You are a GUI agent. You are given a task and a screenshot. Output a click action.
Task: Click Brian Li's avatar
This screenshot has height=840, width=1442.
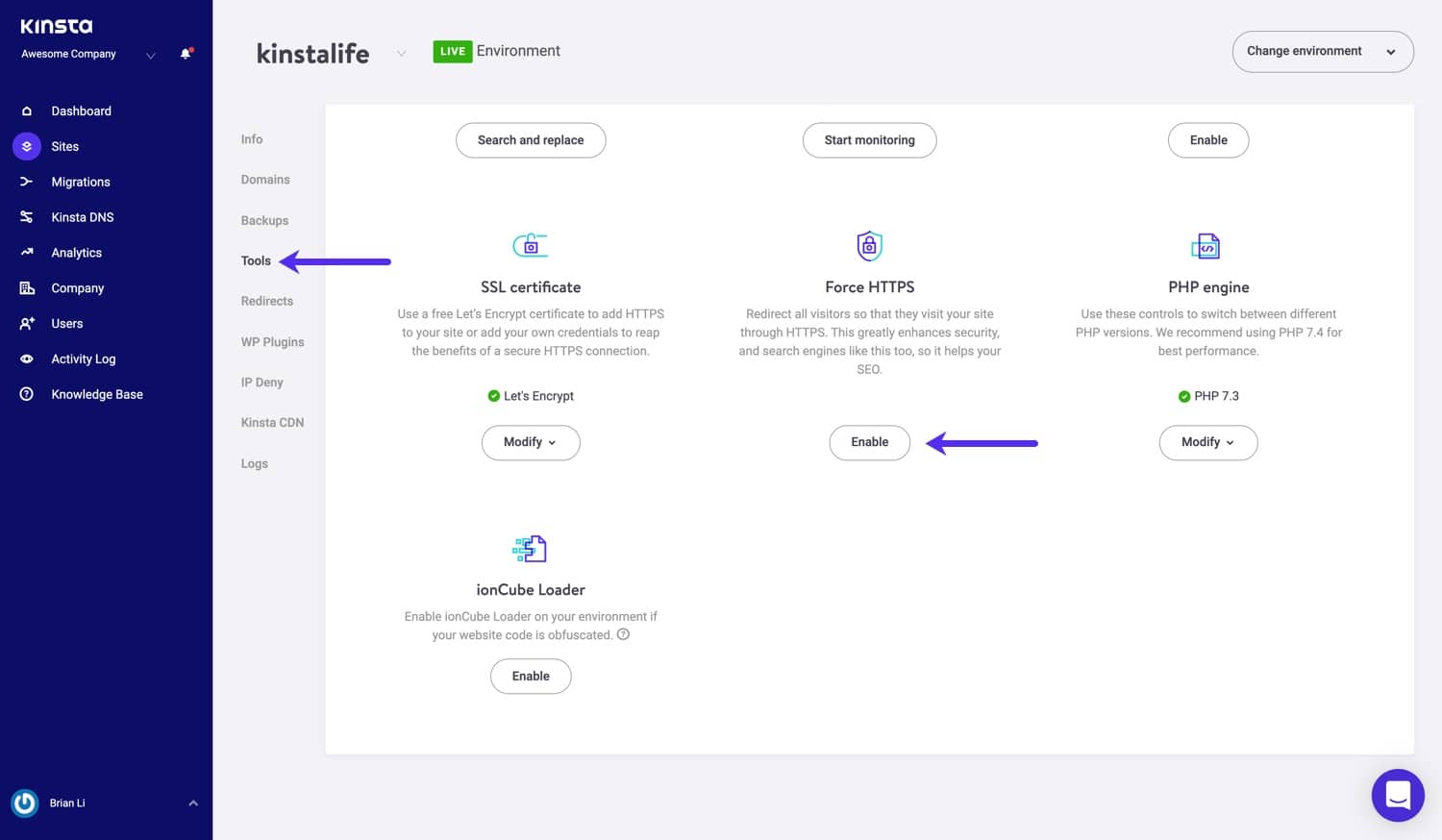point(25,803)
